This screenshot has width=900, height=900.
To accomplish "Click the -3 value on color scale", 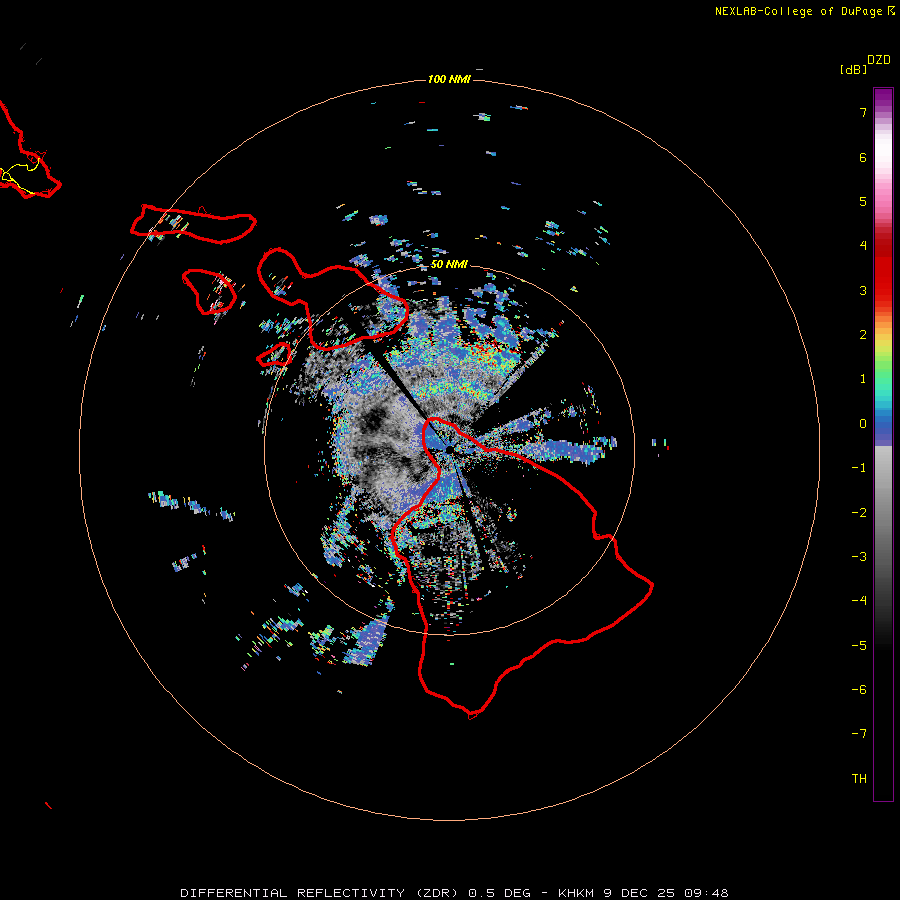I will tap(859, 557).
